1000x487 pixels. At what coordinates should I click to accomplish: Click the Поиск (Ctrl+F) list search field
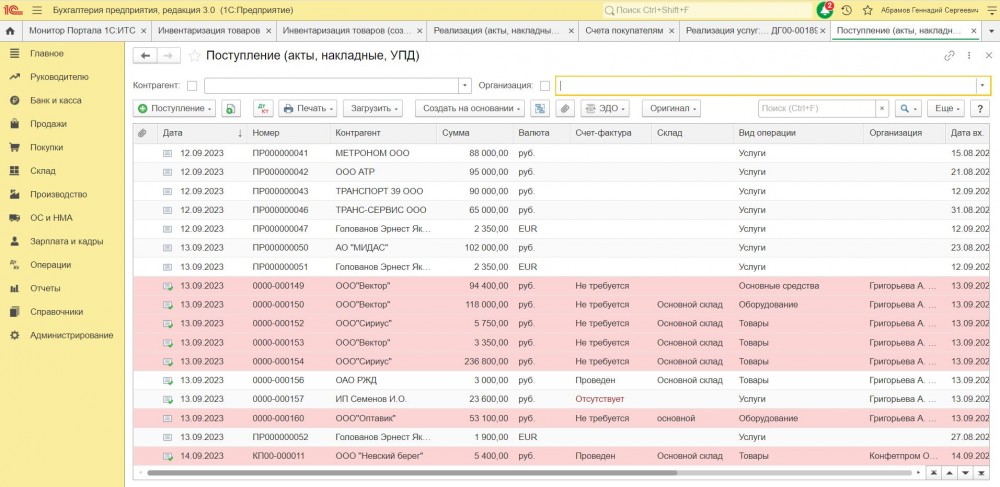pyautogui.click(x=816, y=108)
